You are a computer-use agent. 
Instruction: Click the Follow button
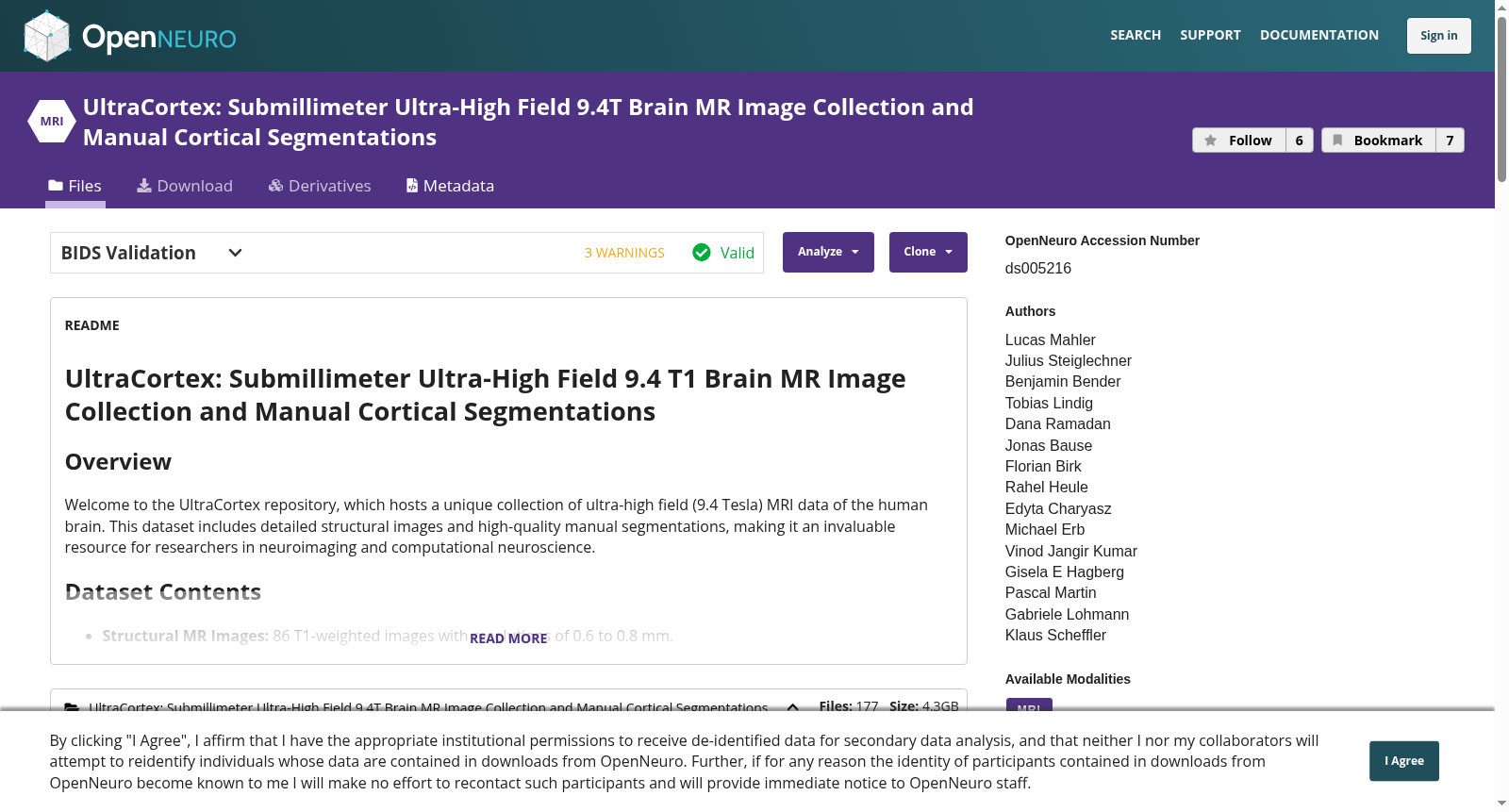point(1239,141)
